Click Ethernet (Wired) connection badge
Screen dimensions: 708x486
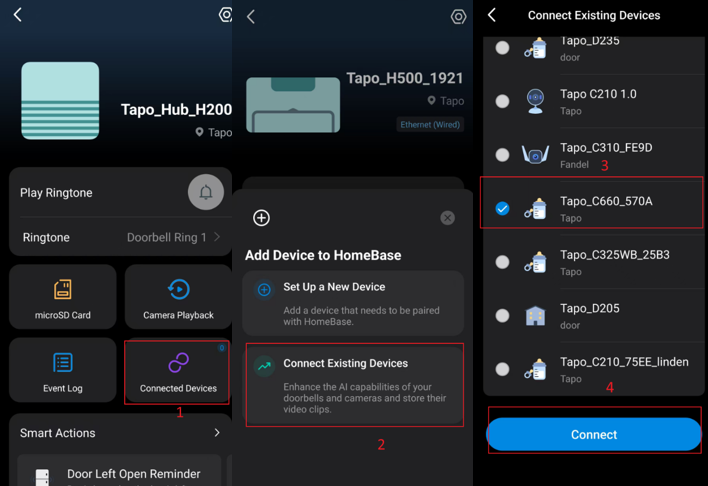pos(430,125)
